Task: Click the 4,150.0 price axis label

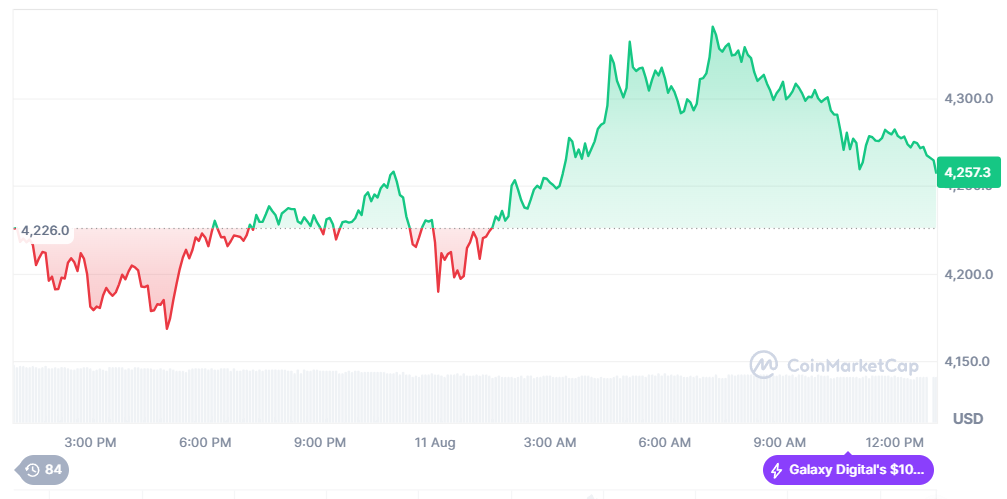Action: point(968,361)
